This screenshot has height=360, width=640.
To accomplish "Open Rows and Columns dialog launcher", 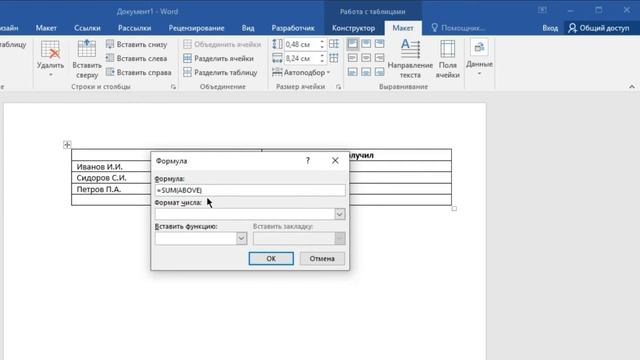I will coord(173,87).
